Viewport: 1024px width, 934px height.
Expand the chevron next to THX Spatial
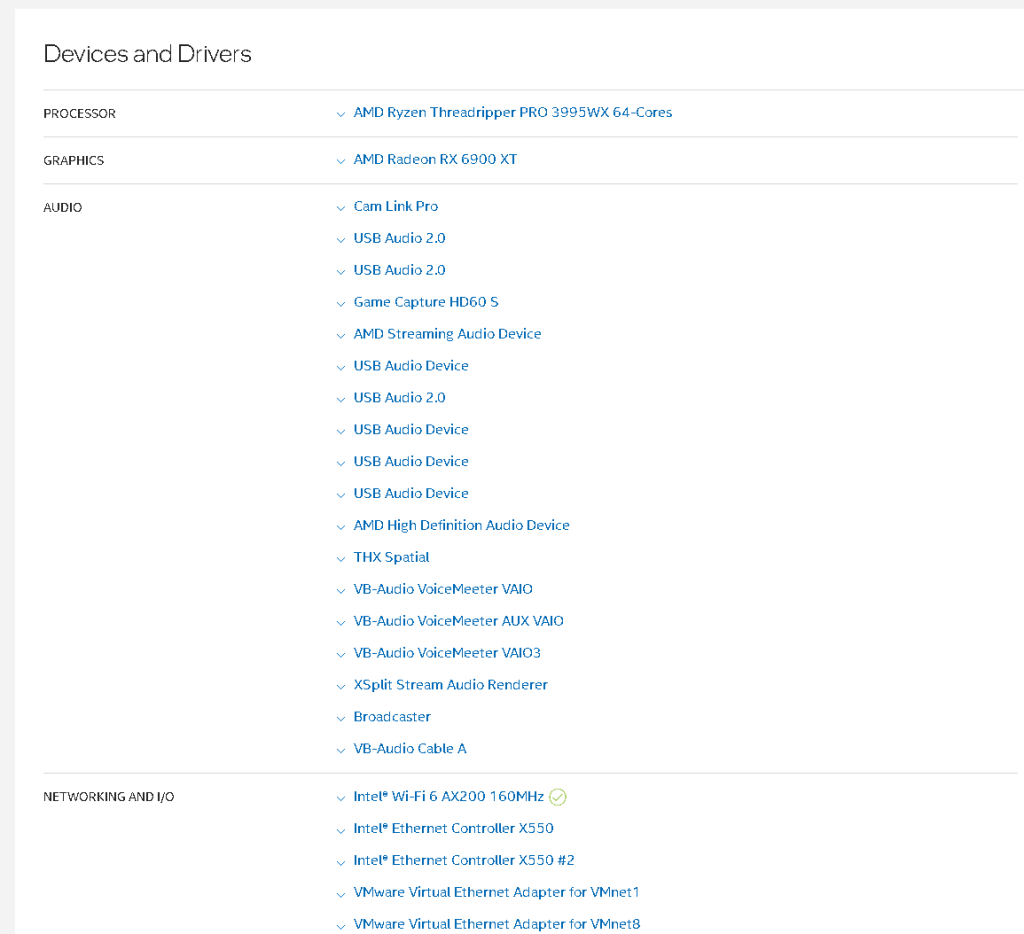point(340,559)
